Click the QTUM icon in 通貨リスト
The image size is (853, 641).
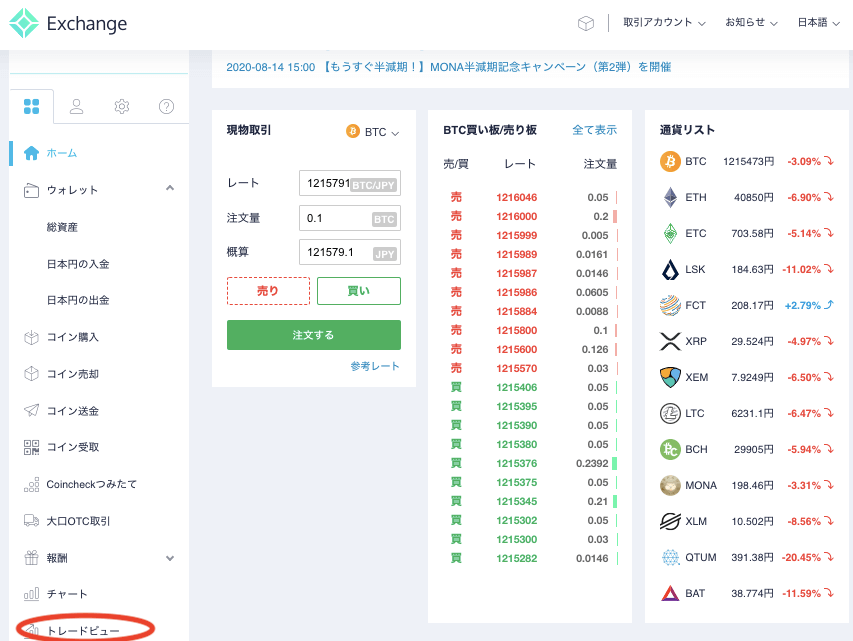[x=670, y=557]
